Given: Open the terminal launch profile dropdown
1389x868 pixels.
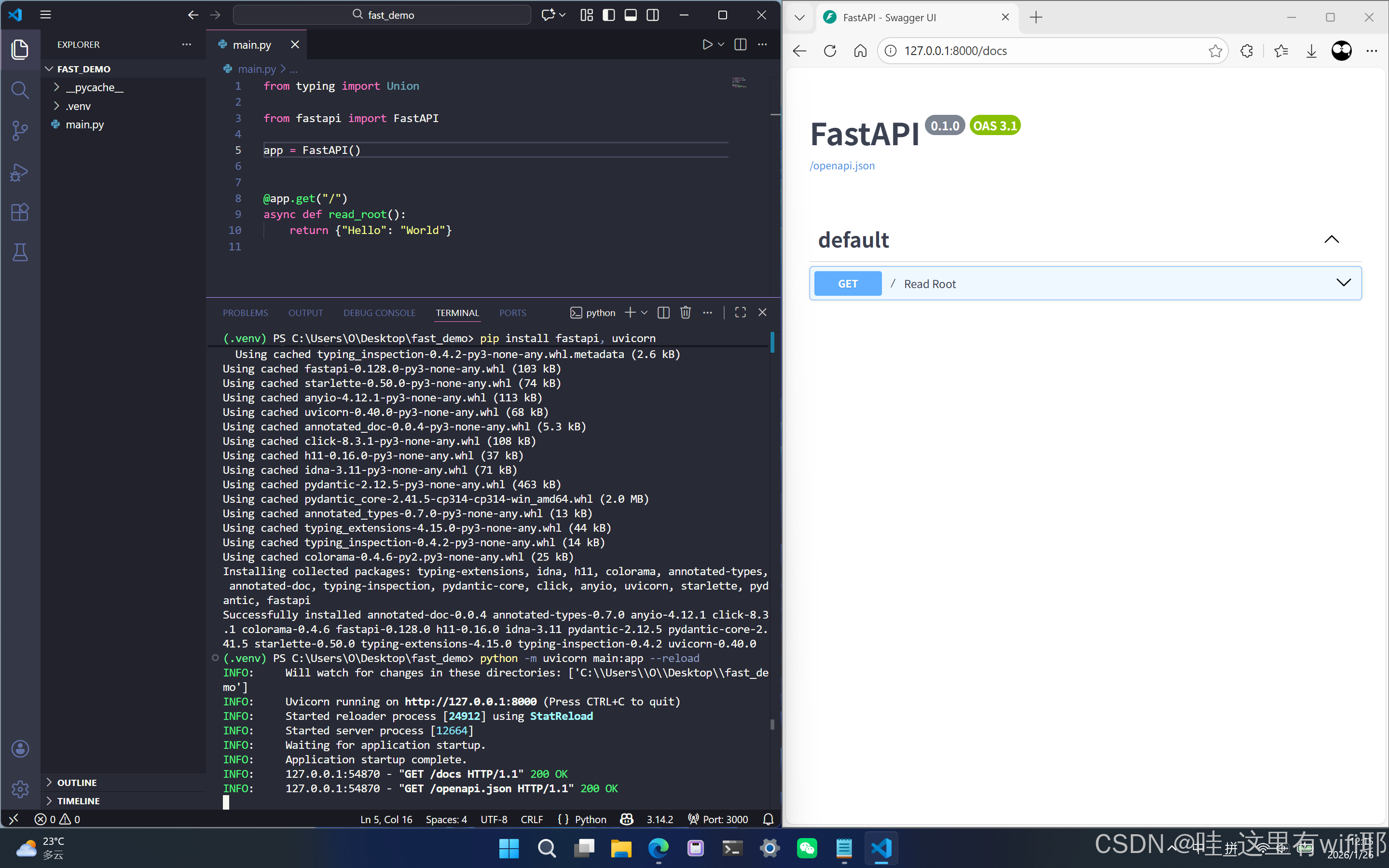Looking at the screenshot, I should point(645,312).
